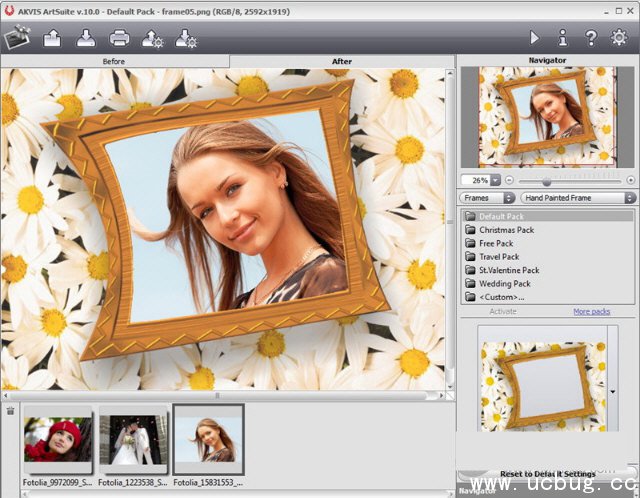Click the Open image icon in toolbar
The width and height of the screenshot is (640, 498).
pos(53,39)
